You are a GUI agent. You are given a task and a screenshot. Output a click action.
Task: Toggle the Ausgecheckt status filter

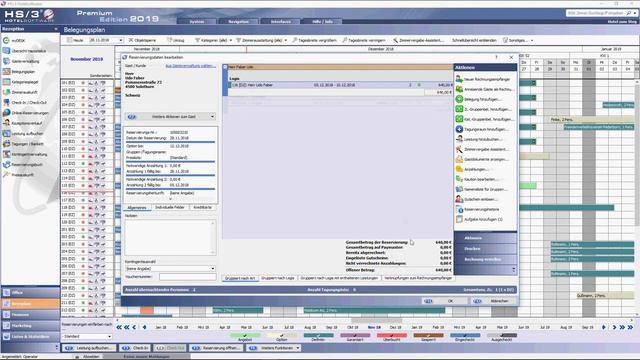(x=502, y=336)
